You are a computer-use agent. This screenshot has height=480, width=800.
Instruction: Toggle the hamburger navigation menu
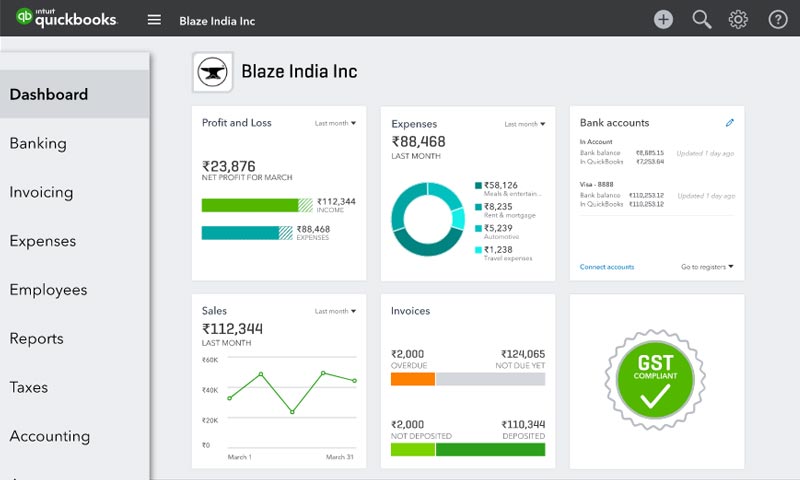154,20
